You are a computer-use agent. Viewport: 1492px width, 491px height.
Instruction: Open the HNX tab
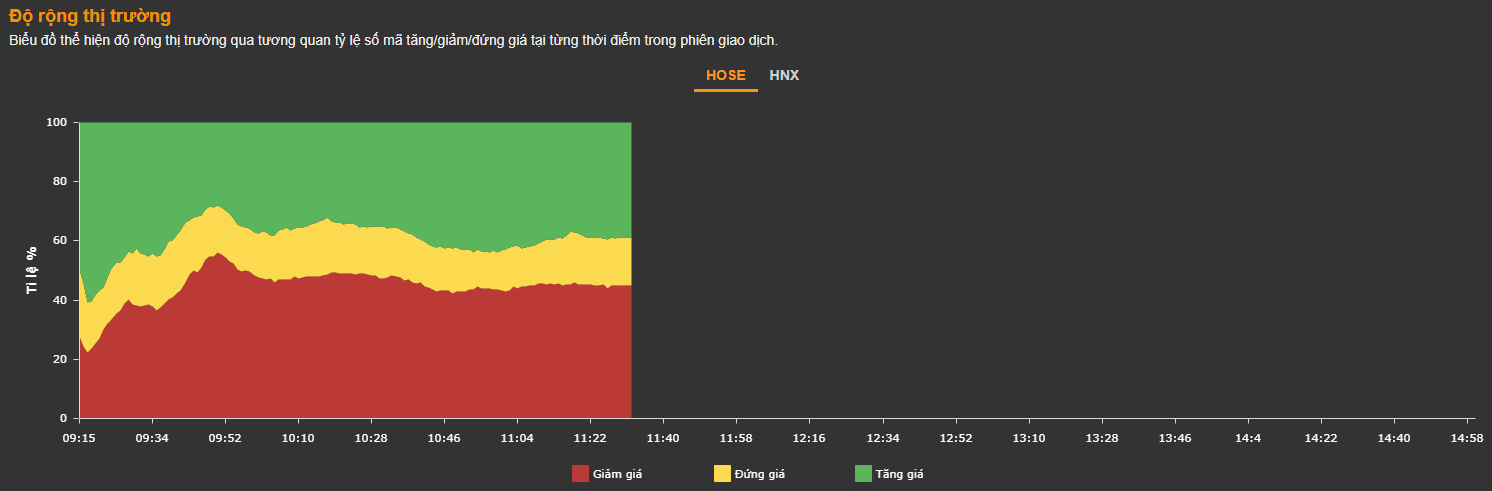pyautogui.click(x=784, y=76)
